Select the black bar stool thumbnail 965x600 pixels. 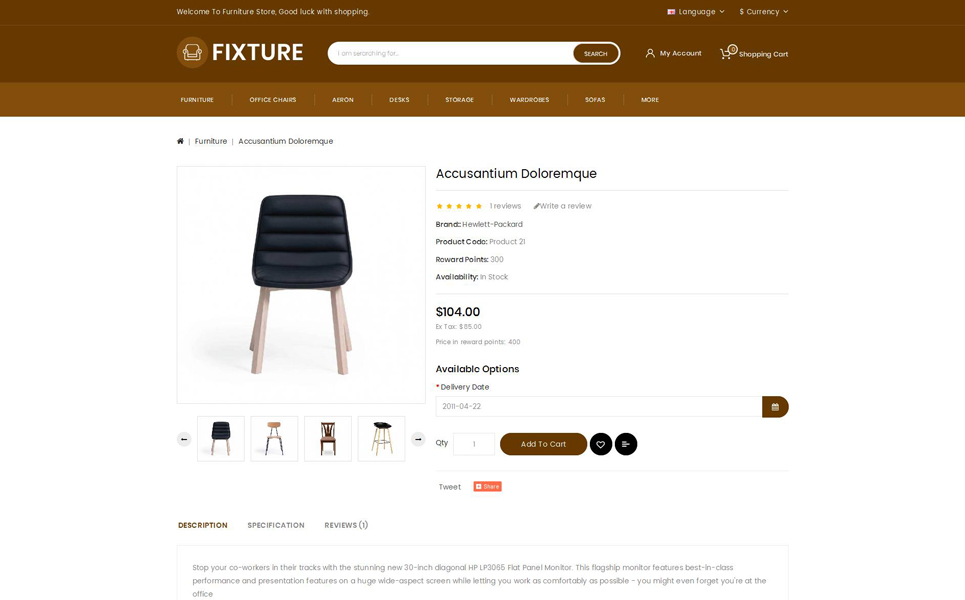click(382, 439)
